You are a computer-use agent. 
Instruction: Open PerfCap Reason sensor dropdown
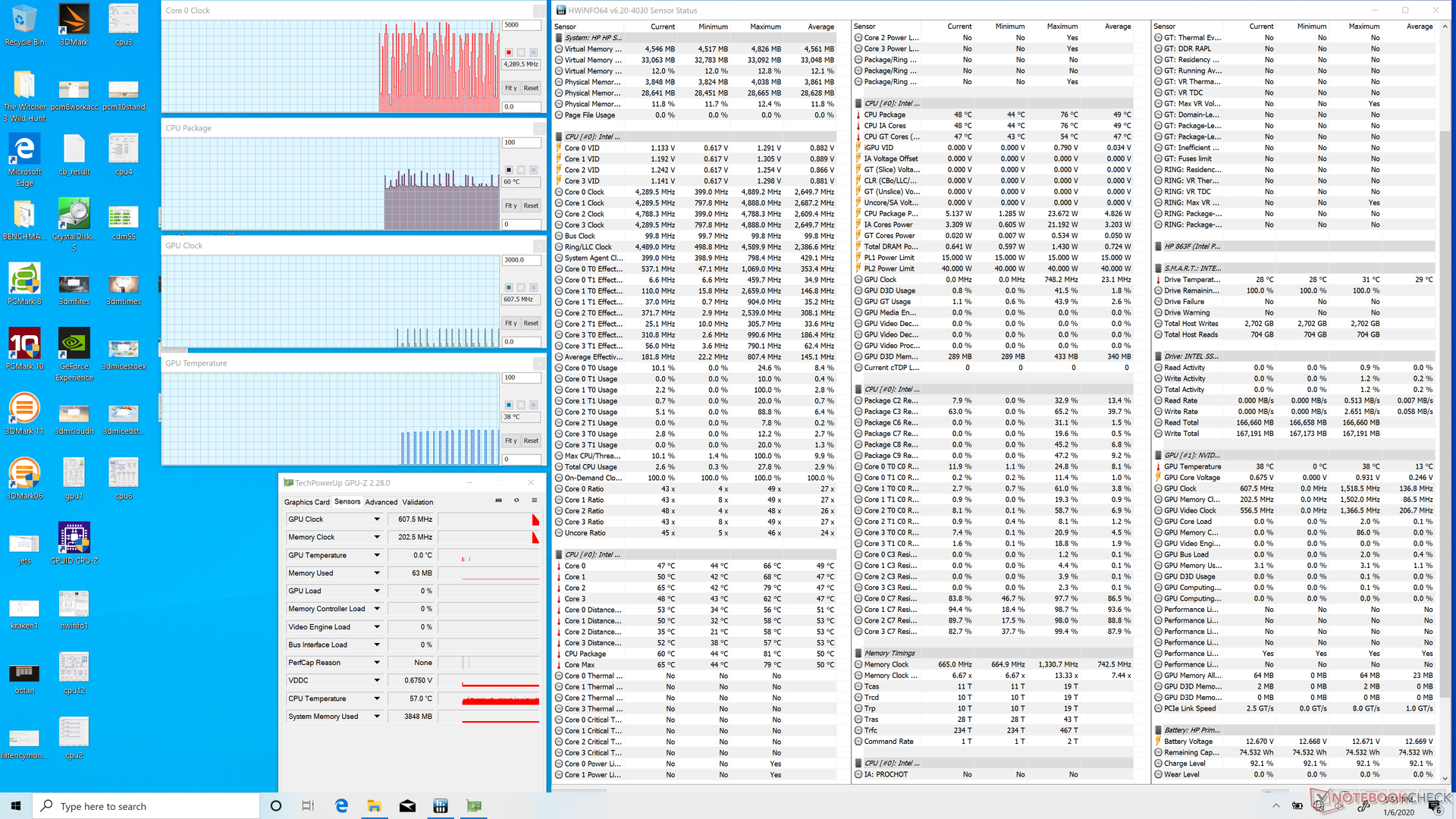click(x=377, y=663)
